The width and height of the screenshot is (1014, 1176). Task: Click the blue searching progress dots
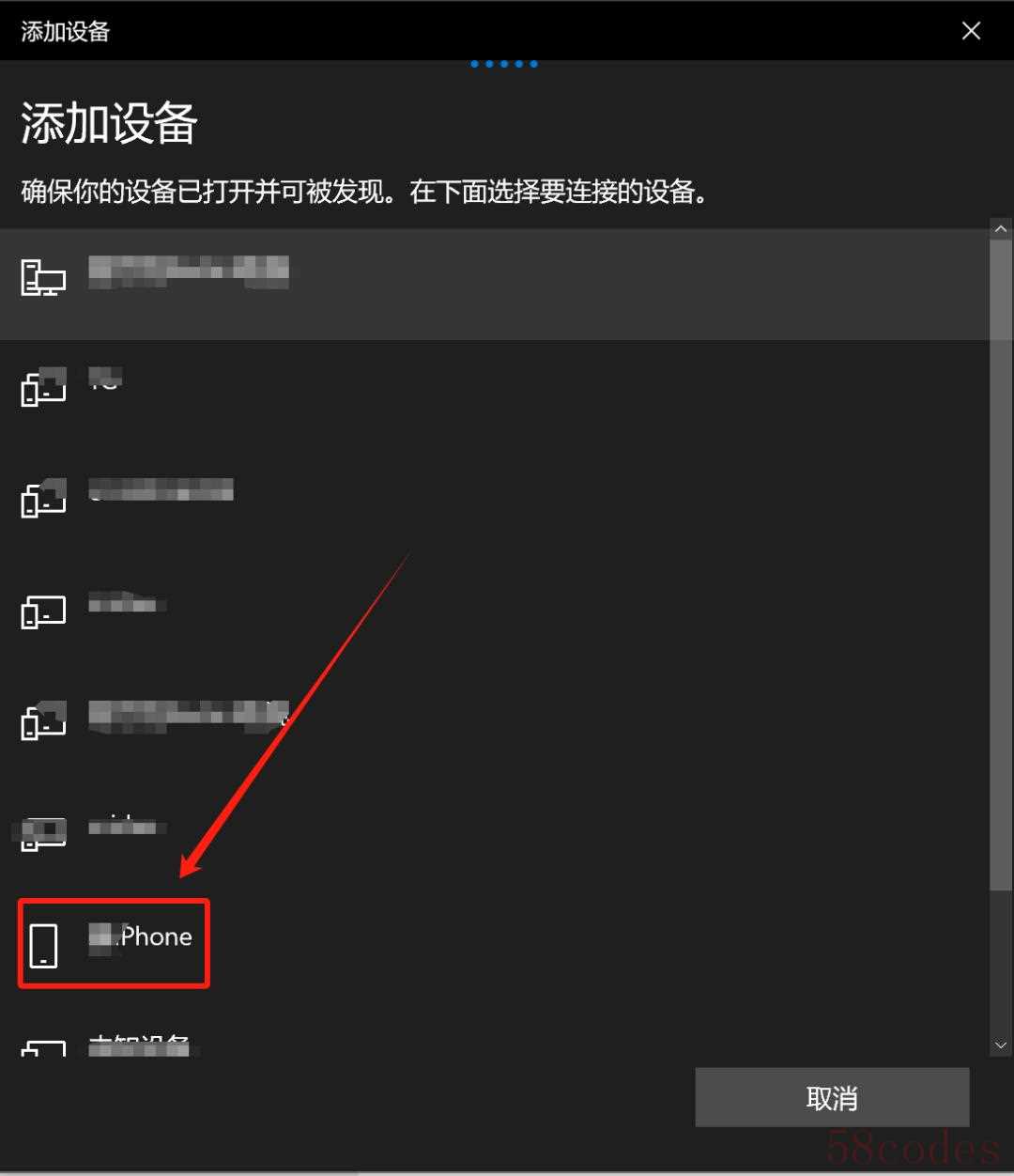504,64
